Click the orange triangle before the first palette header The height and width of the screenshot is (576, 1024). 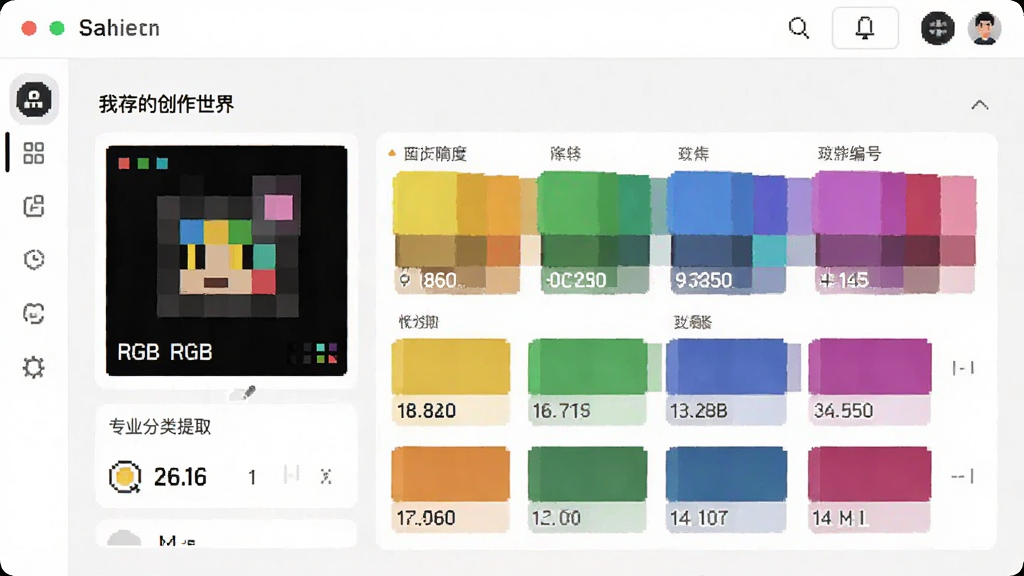click(x=392, y=153)
